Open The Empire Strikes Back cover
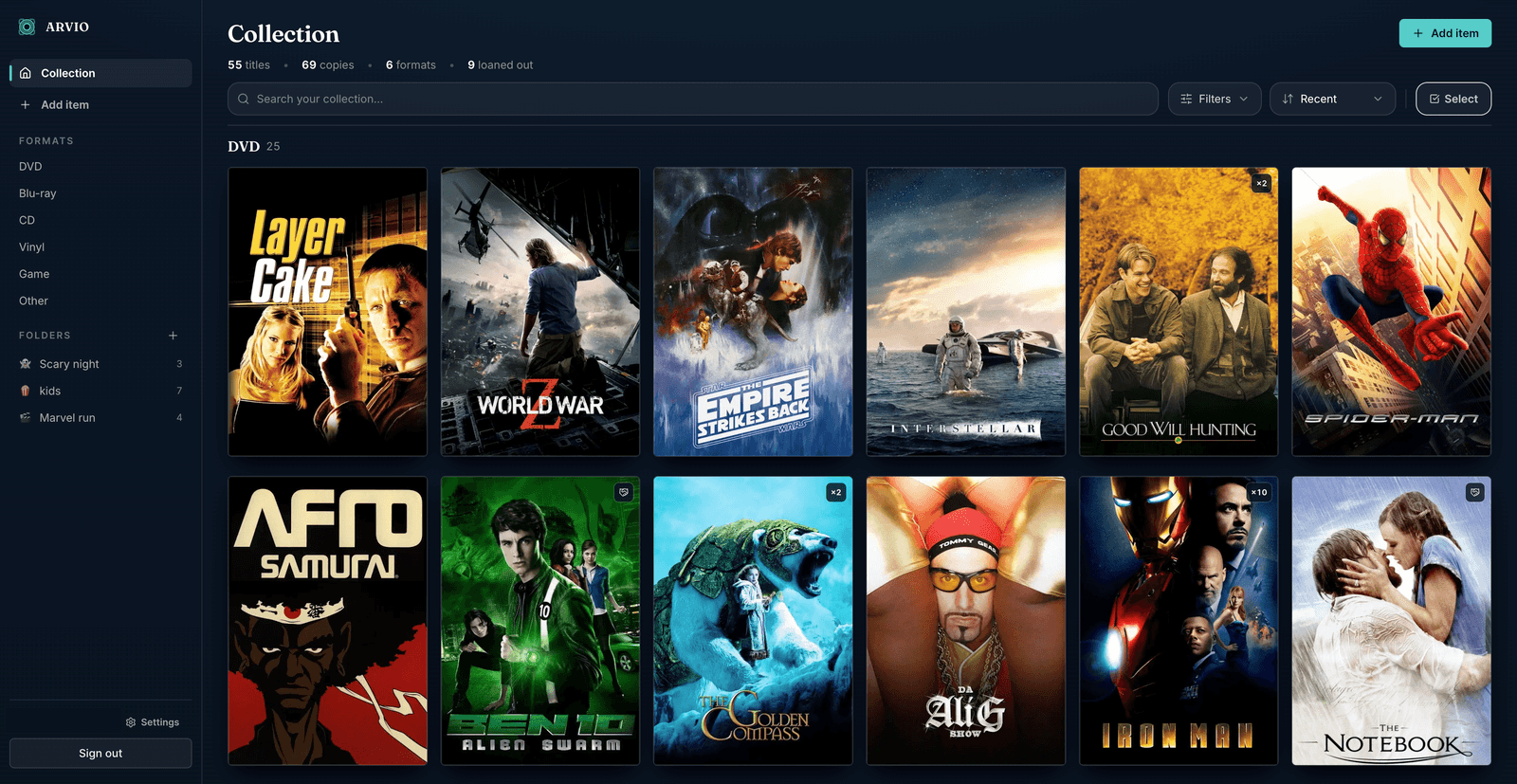Screen dimensions: 1517x784 (x=753, y=312)
